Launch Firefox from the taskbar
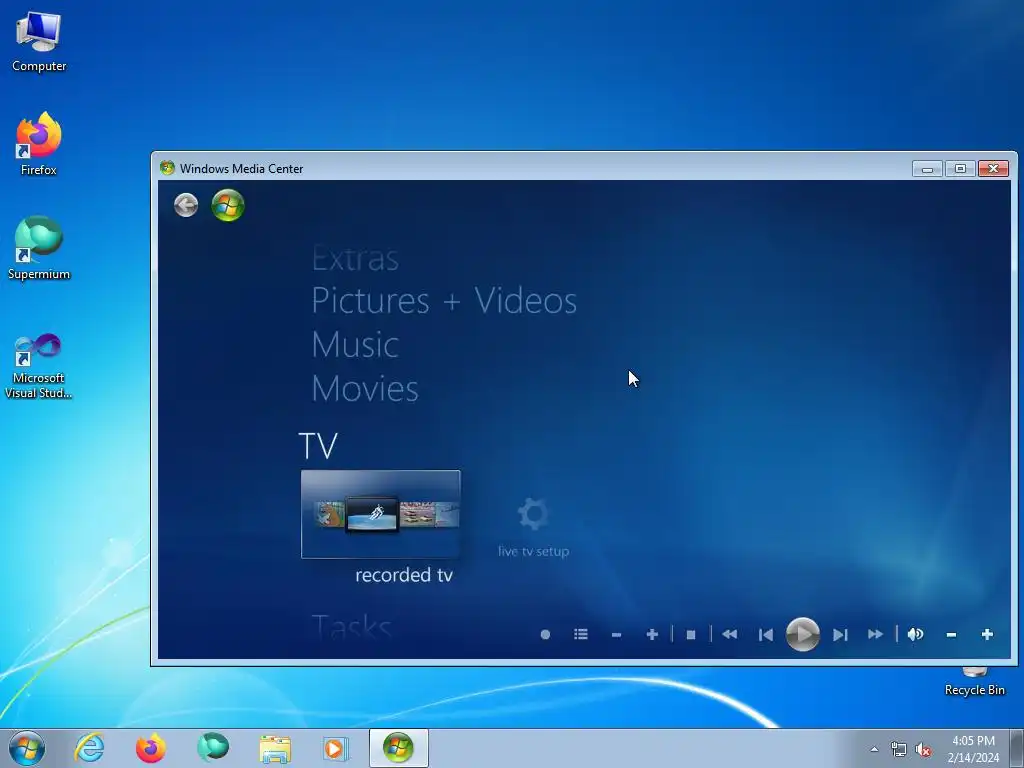The width and height of the screenshot is (1024, 768). pyautogui.click(x=151, y=748)
